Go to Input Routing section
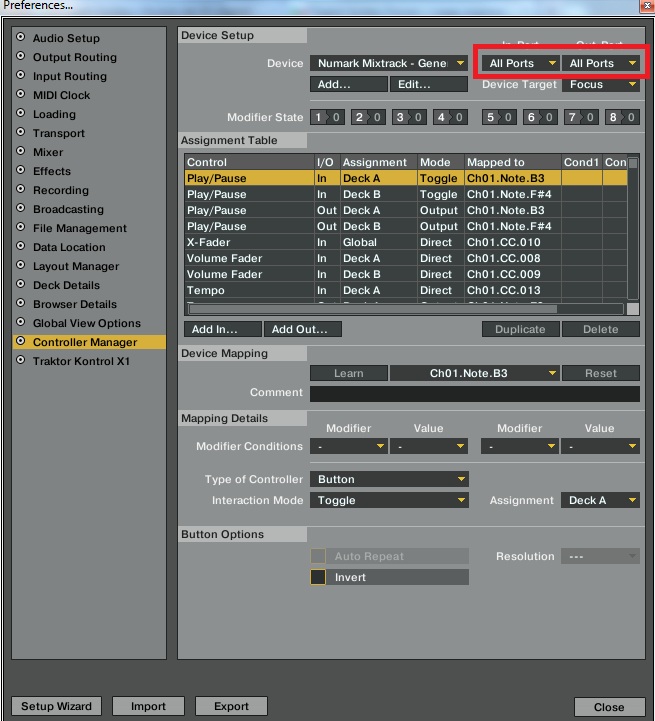 (69, 76)
